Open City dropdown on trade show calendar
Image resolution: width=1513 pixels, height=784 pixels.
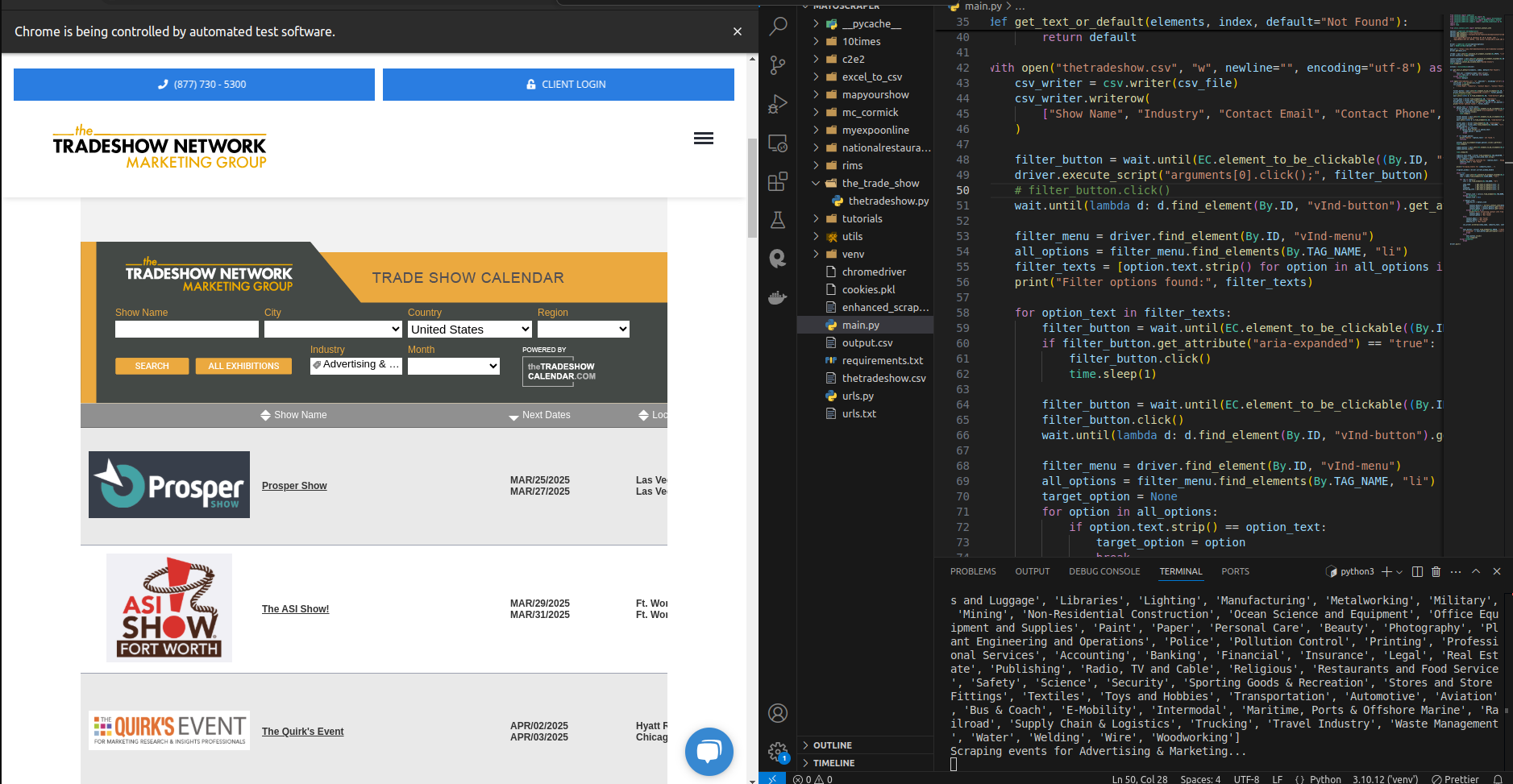click(333, 329)
